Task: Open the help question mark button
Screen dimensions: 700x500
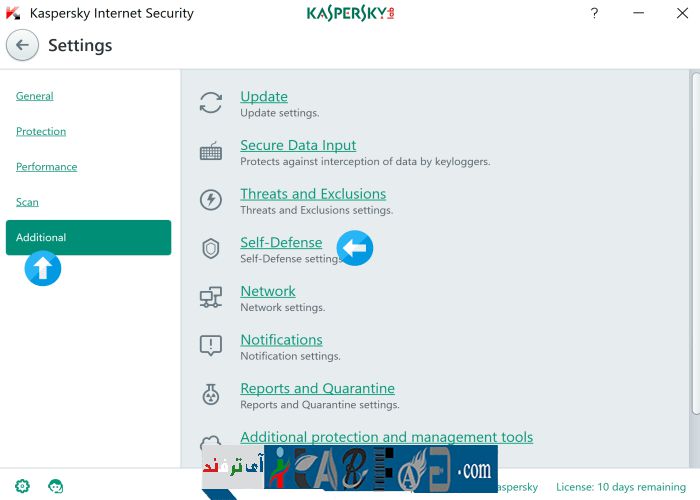Action: click(595, 14)
